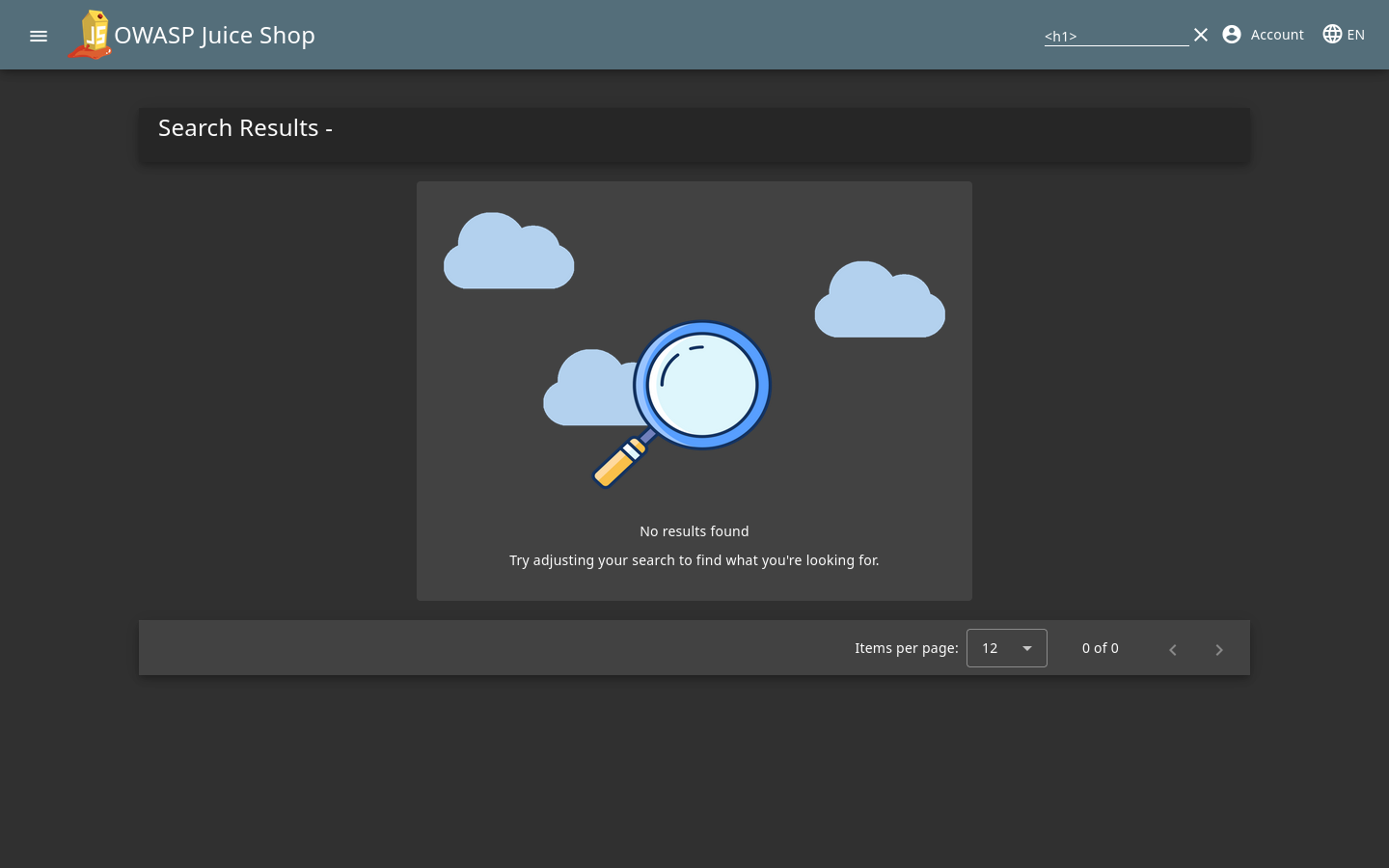Focus the search field containing <h1>
1389x868 pixels.
pos(1115,36)
